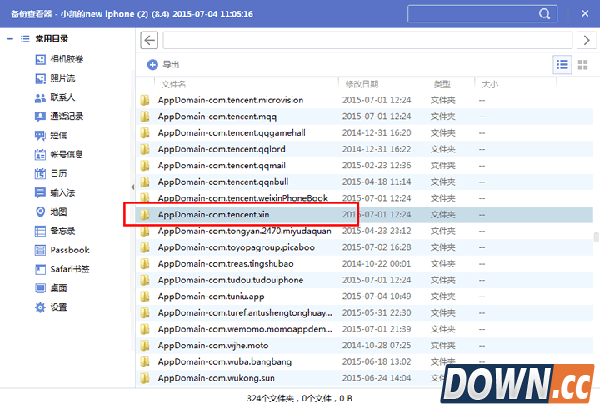The height and width of the screenshot is (409, 600).
Task: Select 短信 (Messages) in the sidebar
Action: tap(58, 135)
